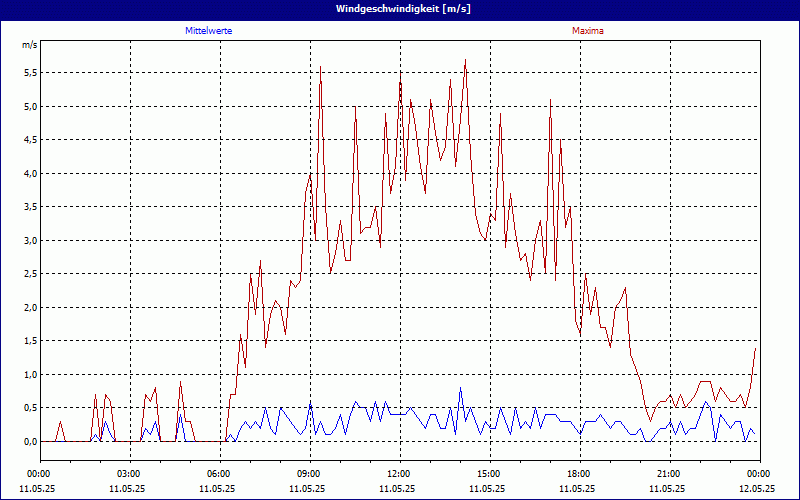Select the 06:00 time axis label
This screenshot has height=500, width=800.
[x=218, y=473]
